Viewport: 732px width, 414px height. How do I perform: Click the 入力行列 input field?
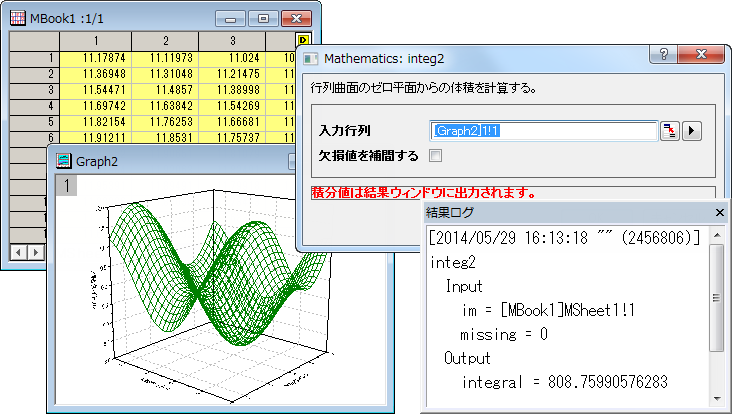pos(544,130)
